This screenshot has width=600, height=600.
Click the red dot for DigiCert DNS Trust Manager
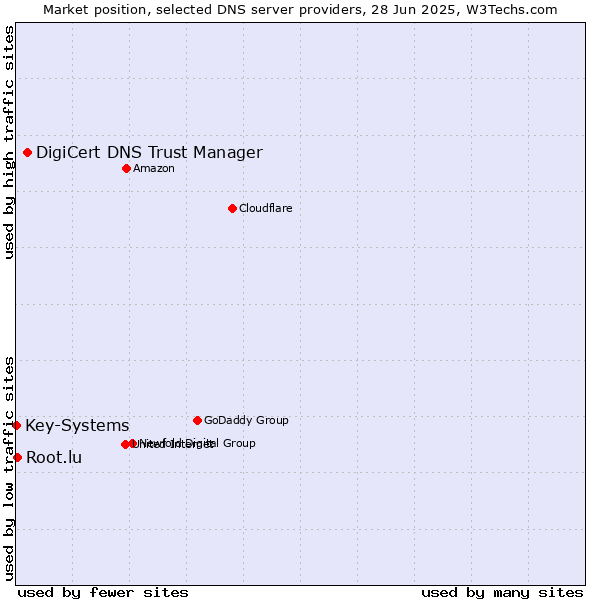click(28, 153)
